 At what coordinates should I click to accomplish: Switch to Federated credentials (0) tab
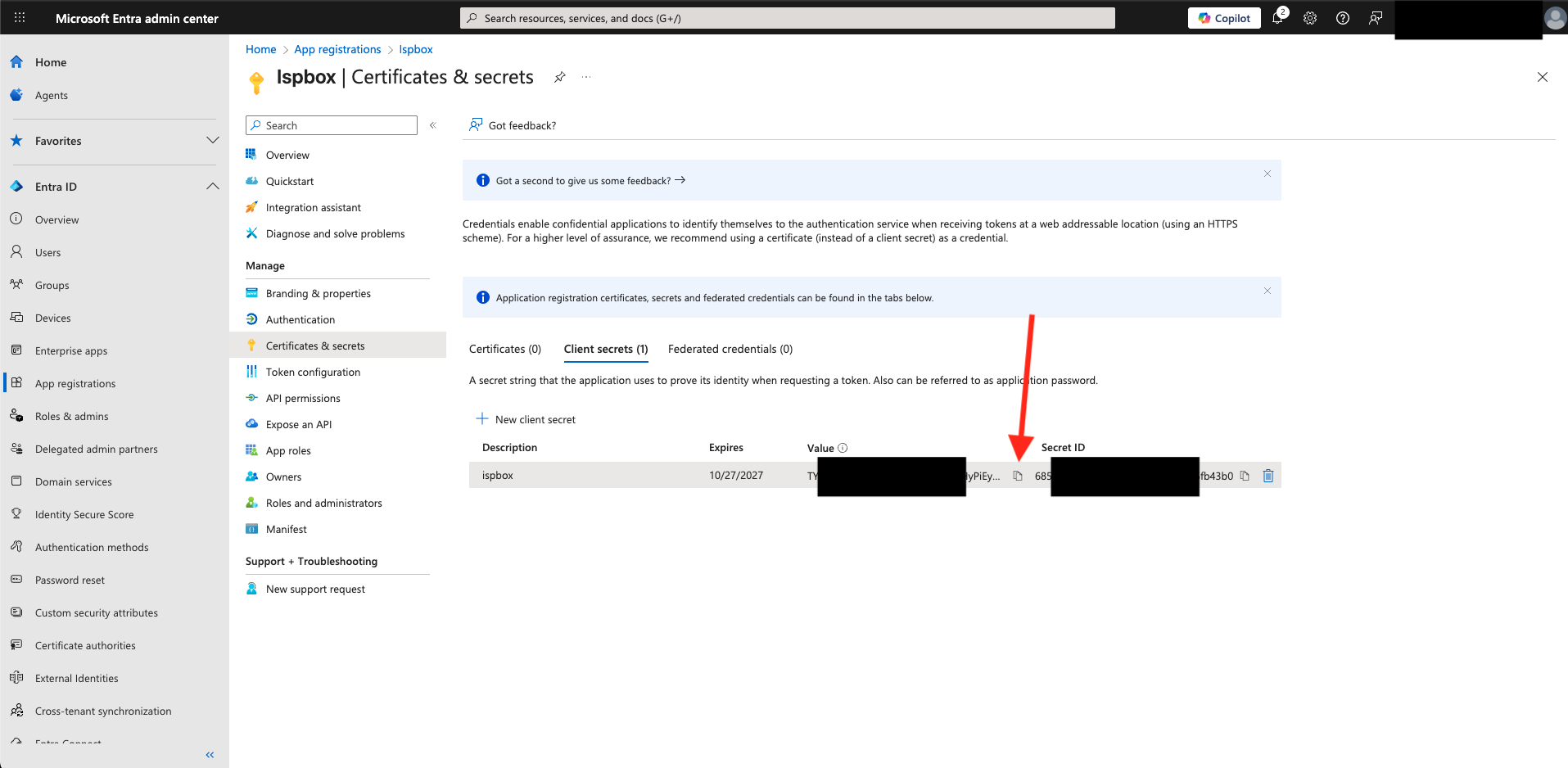tap(730, 349)
